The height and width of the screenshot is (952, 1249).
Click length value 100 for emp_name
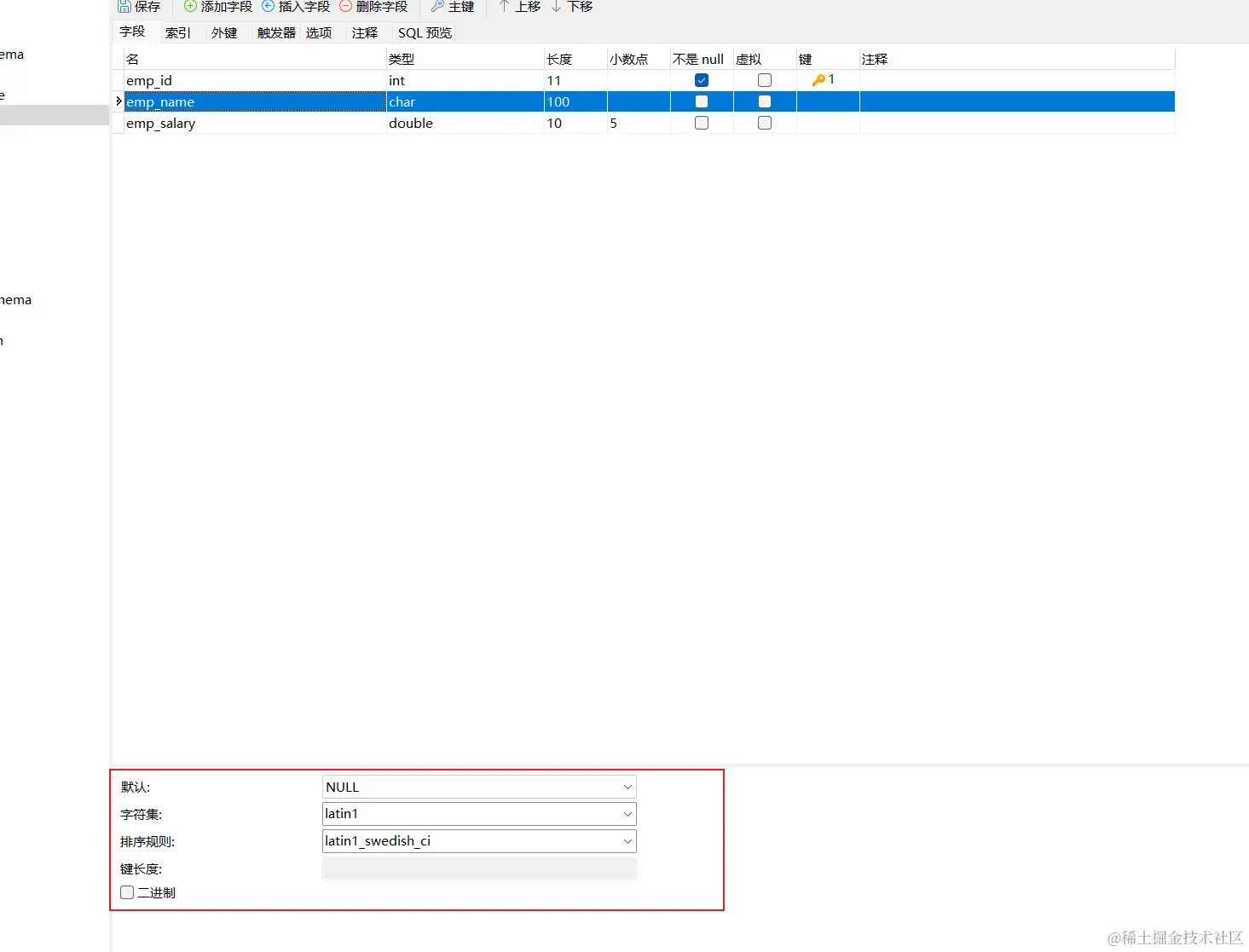click(x=575, y=101)
